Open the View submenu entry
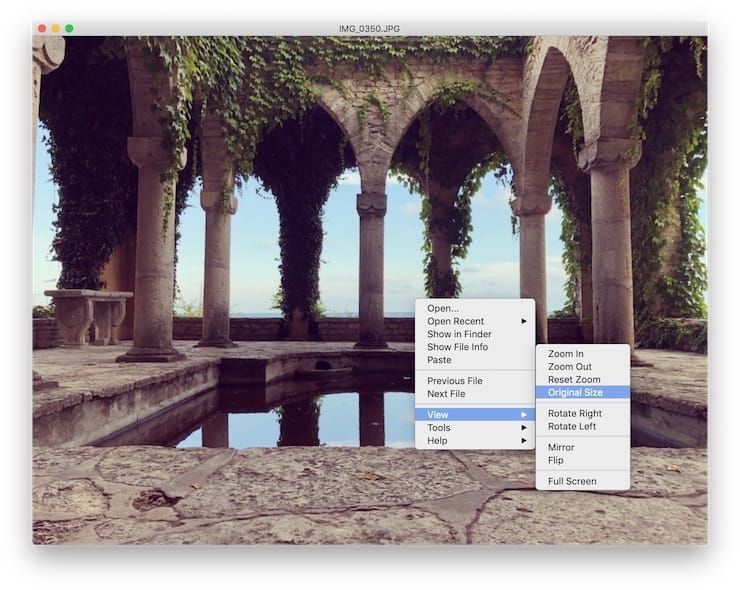 point(475,415)
